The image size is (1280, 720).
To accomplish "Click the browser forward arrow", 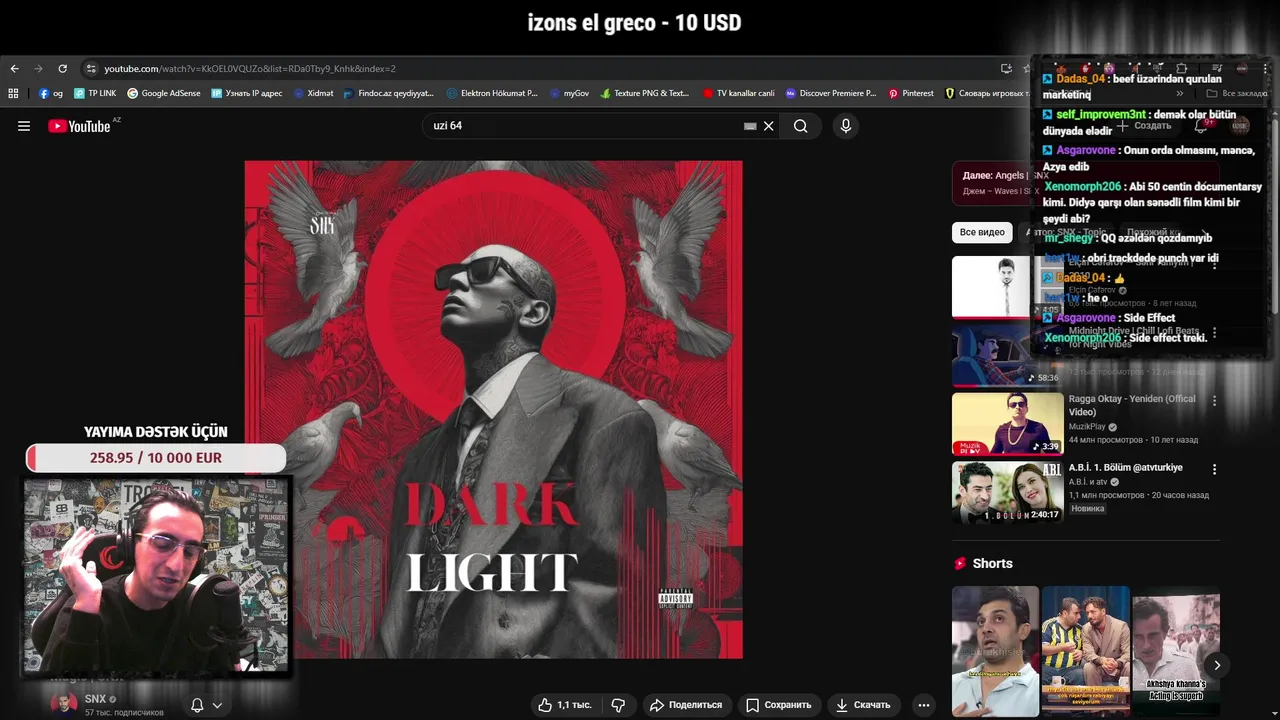I will (x=38, y=69).
